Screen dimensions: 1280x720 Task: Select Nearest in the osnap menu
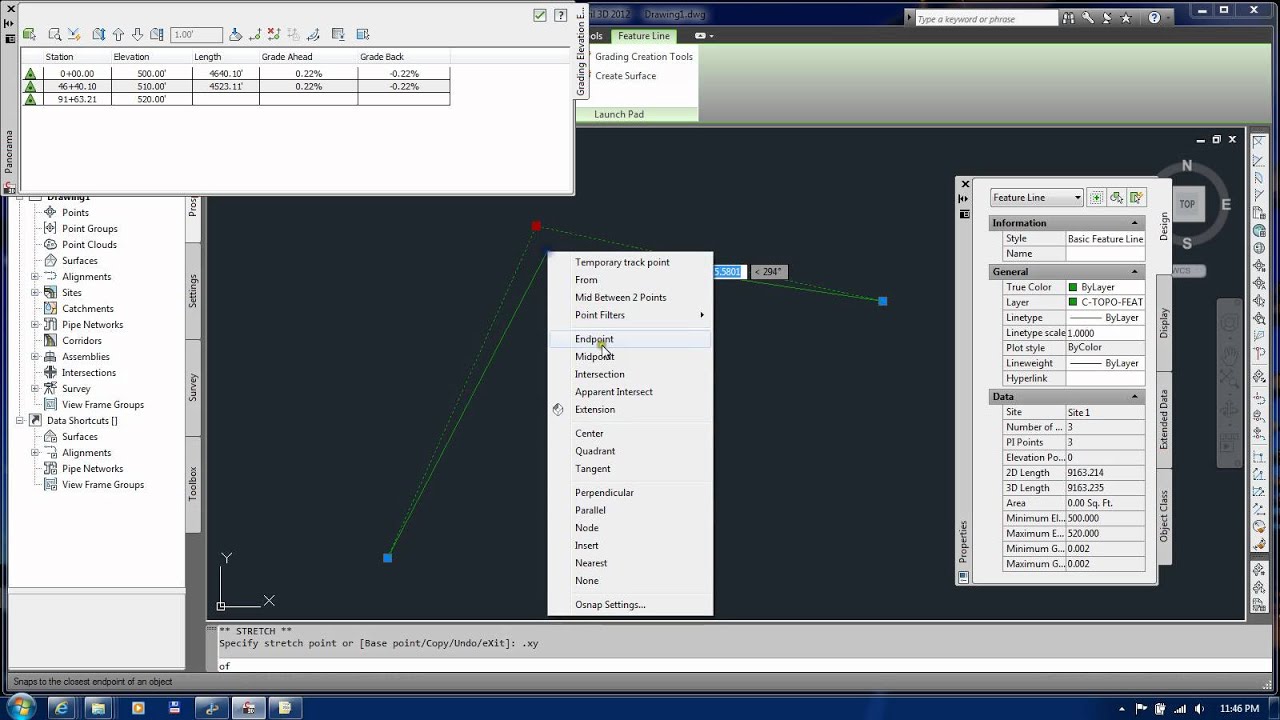[630, 563]
